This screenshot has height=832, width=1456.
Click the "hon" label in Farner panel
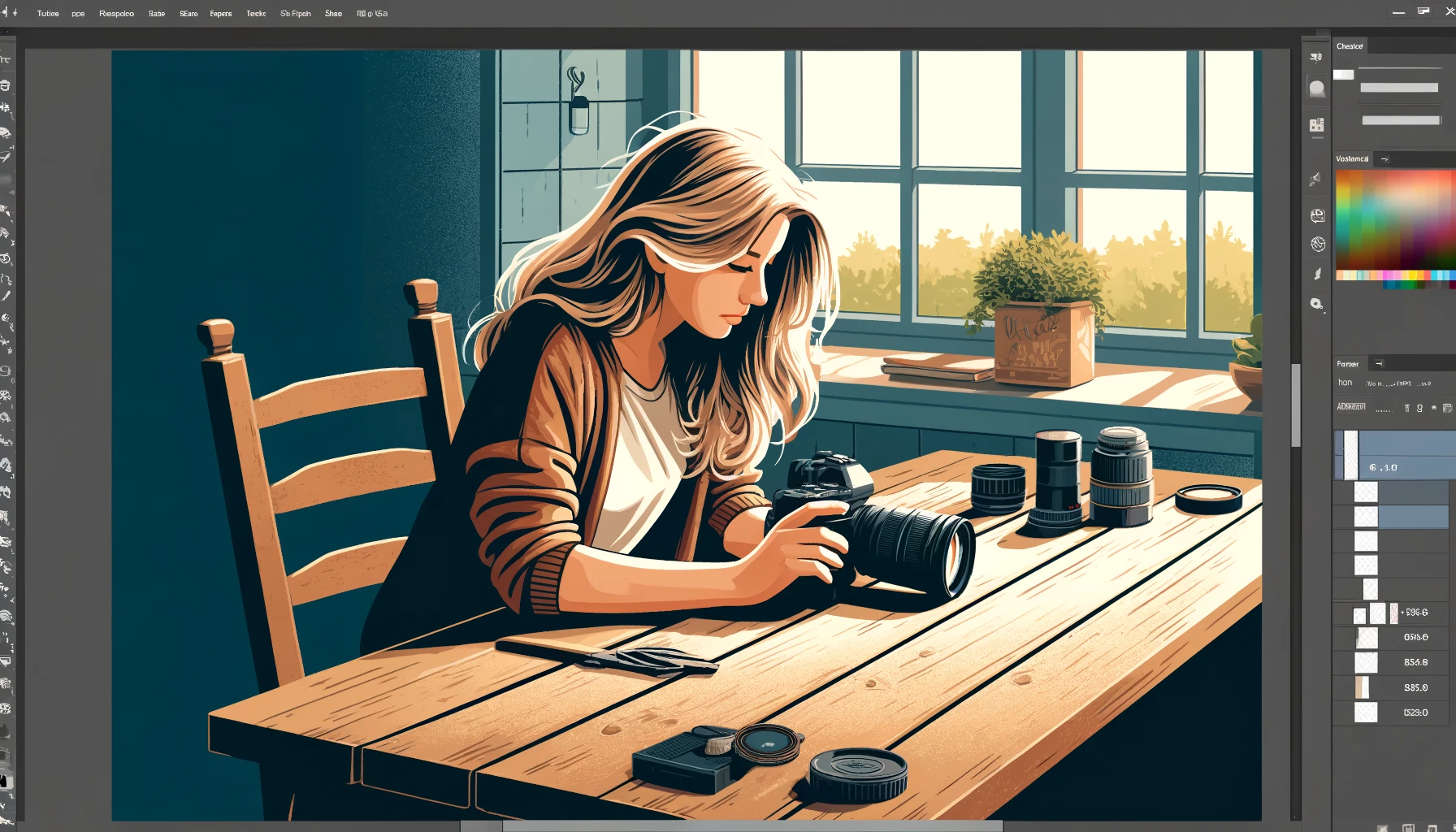[x=1345, y=383]
